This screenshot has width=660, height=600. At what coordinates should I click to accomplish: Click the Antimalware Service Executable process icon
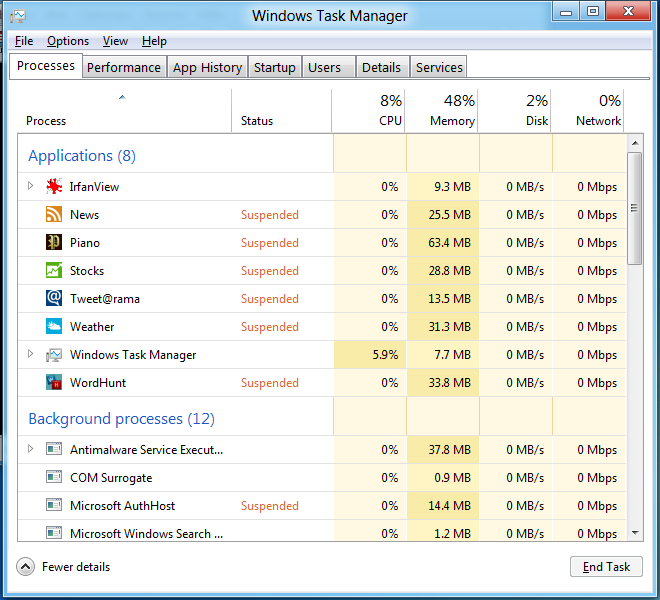54,449
